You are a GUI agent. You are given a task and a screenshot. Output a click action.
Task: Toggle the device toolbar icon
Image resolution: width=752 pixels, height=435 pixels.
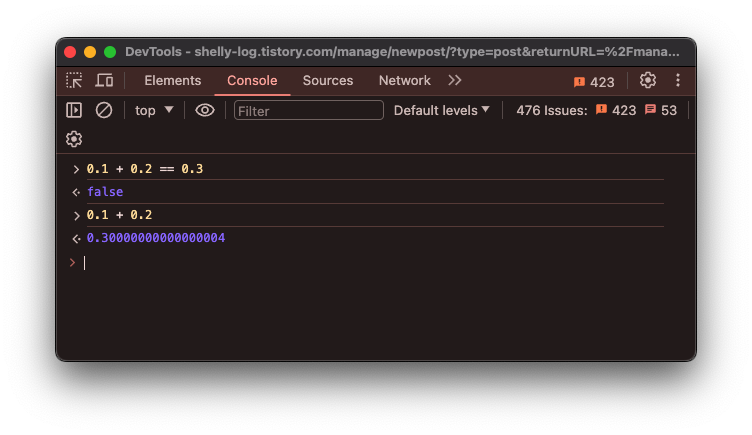click(104, 81)
